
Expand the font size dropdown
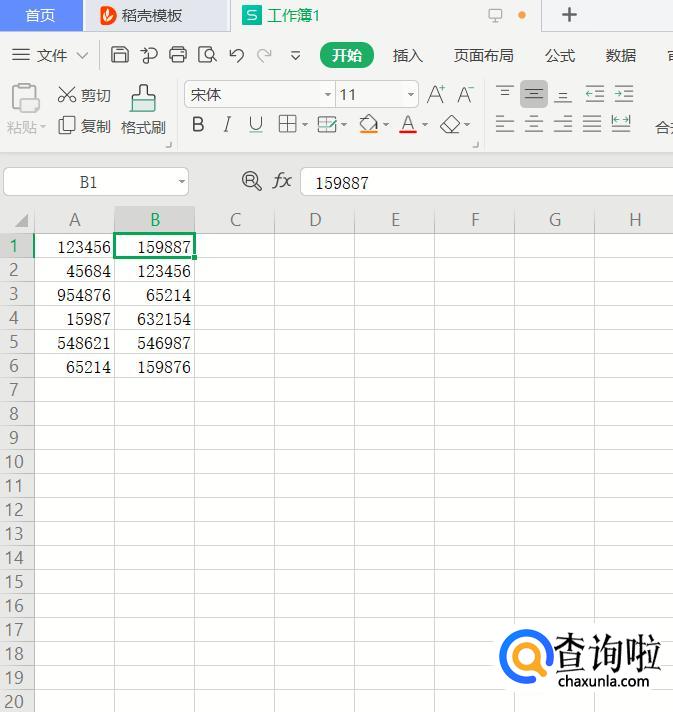coord(411,95)
